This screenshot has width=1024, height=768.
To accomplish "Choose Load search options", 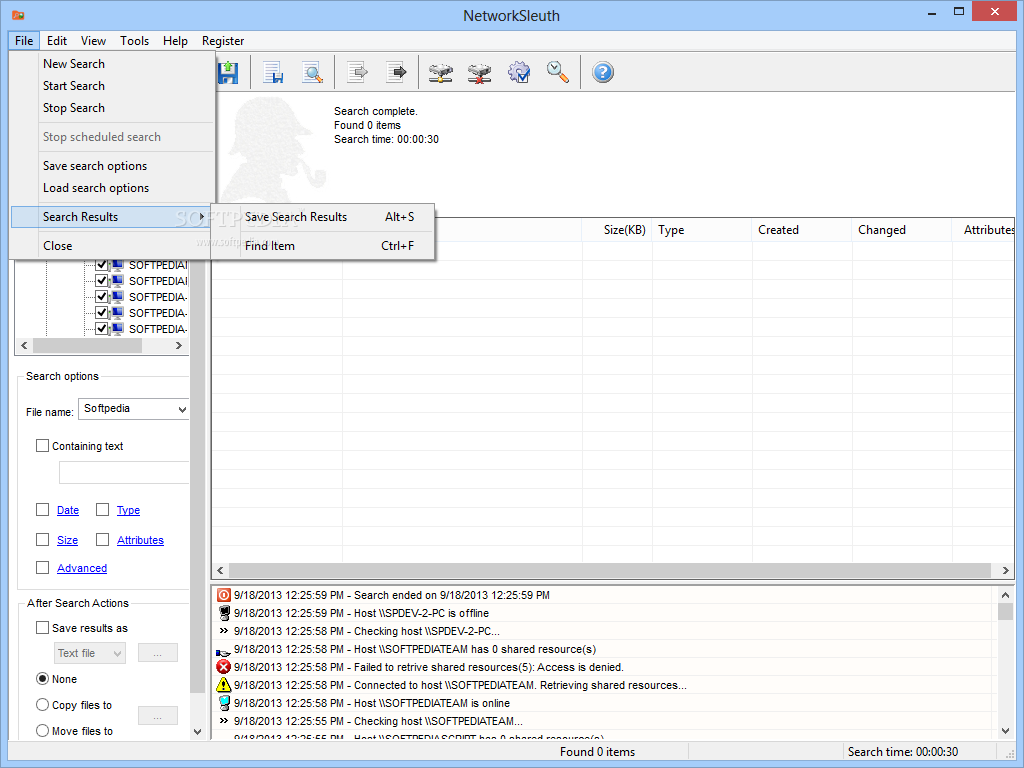I will pos(112,188).
